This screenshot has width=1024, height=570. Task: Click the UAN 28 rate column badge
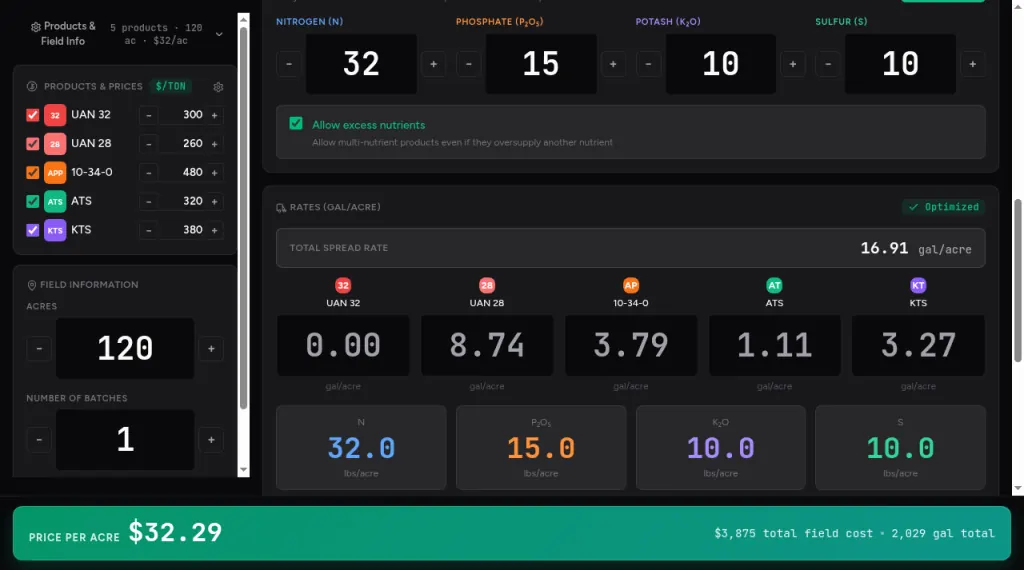click(487, 285)
